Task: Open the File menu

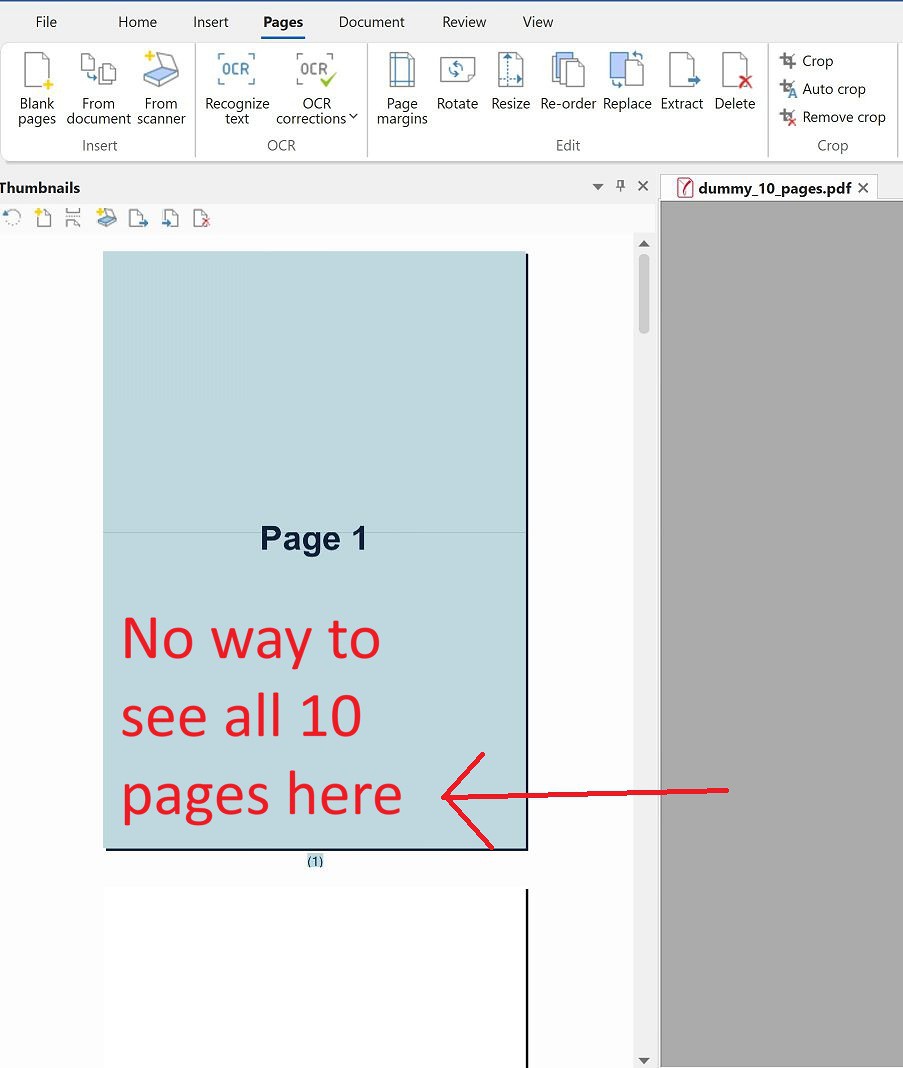Action: point(46,22)
